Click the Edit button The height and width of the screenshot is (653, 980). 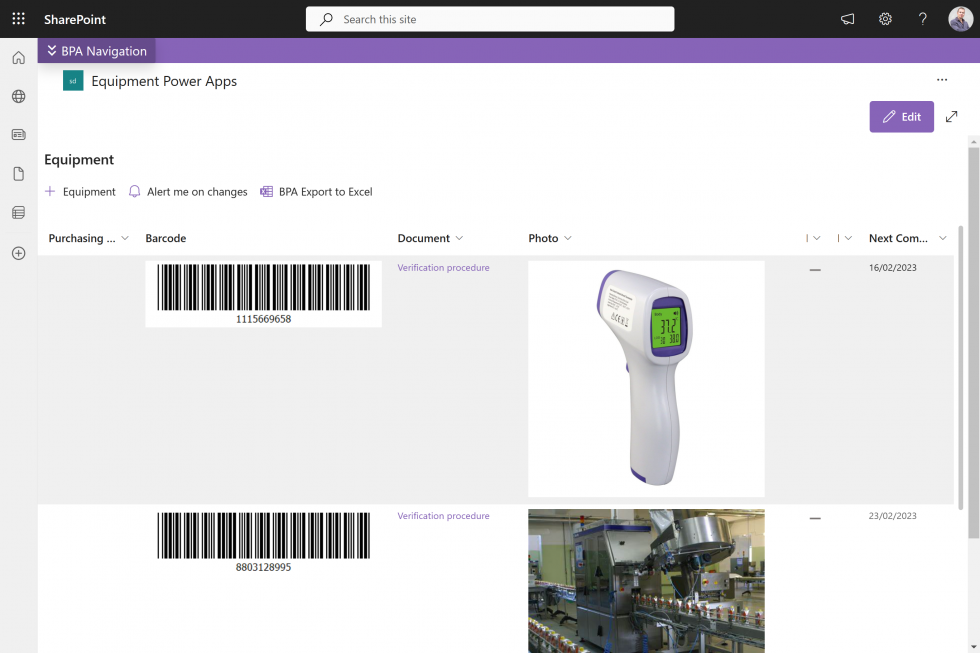[901, 116]
